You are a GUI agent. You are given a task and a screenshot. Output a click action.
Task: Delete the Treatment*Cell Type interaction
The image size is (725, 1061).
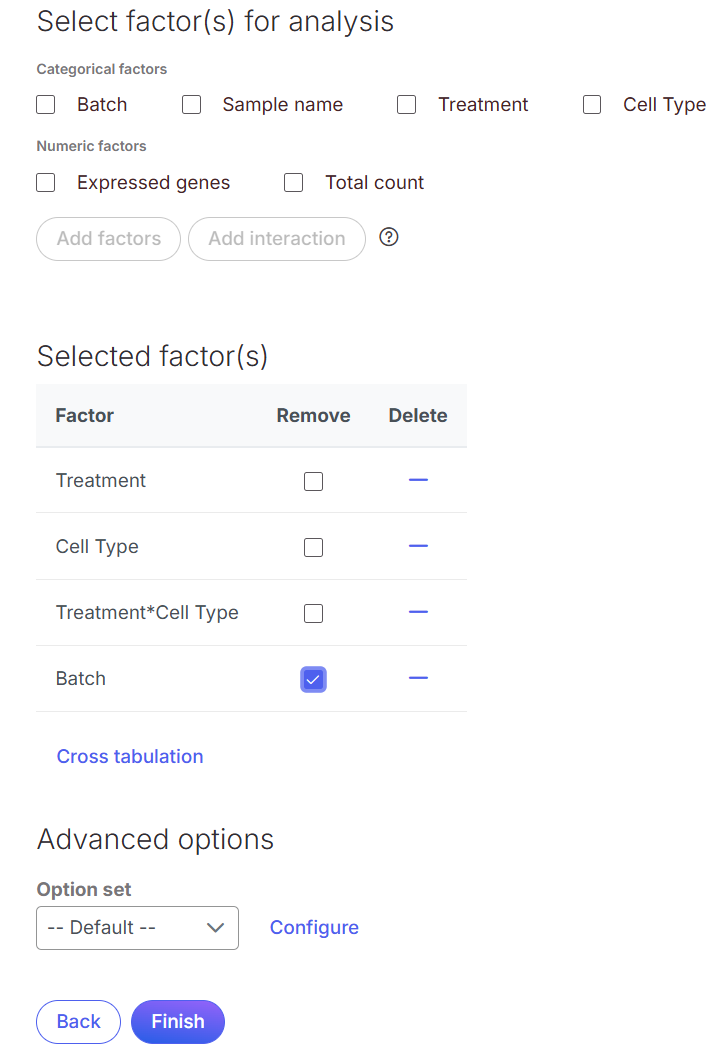point(418,613)
